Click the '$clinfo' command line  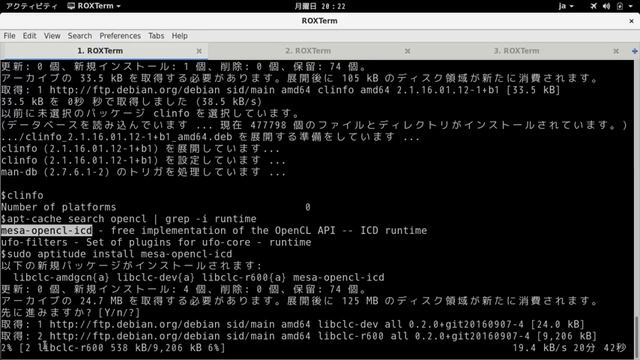22,195
